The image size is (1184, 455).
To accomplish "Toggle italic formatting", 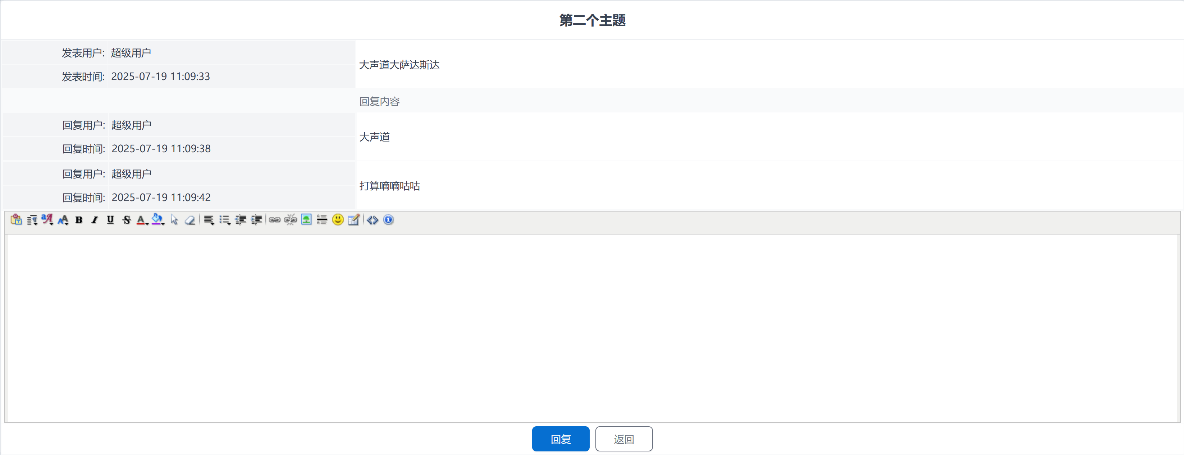I will [94, 220].
